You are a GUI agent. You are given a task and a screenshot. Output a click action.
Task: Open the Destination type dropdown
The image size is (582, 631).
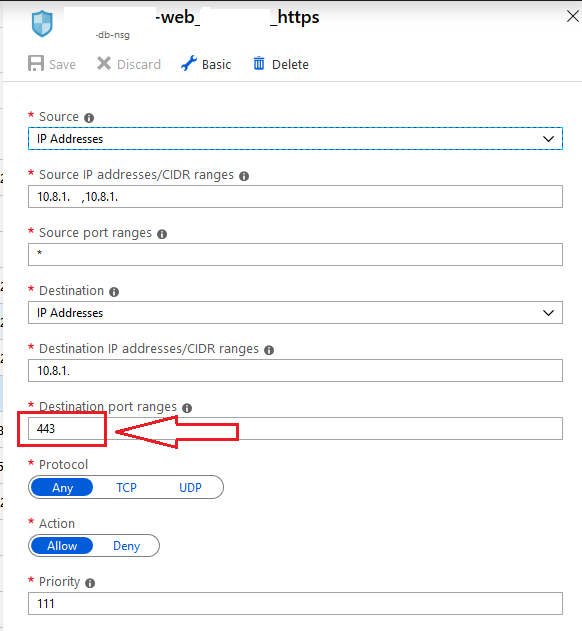coord(295,313)
